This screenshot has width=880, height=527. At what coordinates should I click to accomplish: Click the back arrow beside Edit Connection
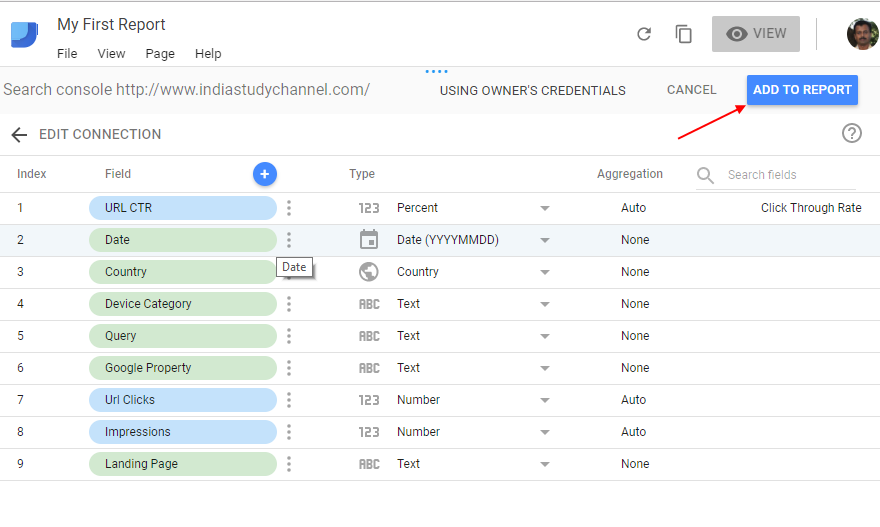click(18, 135)
